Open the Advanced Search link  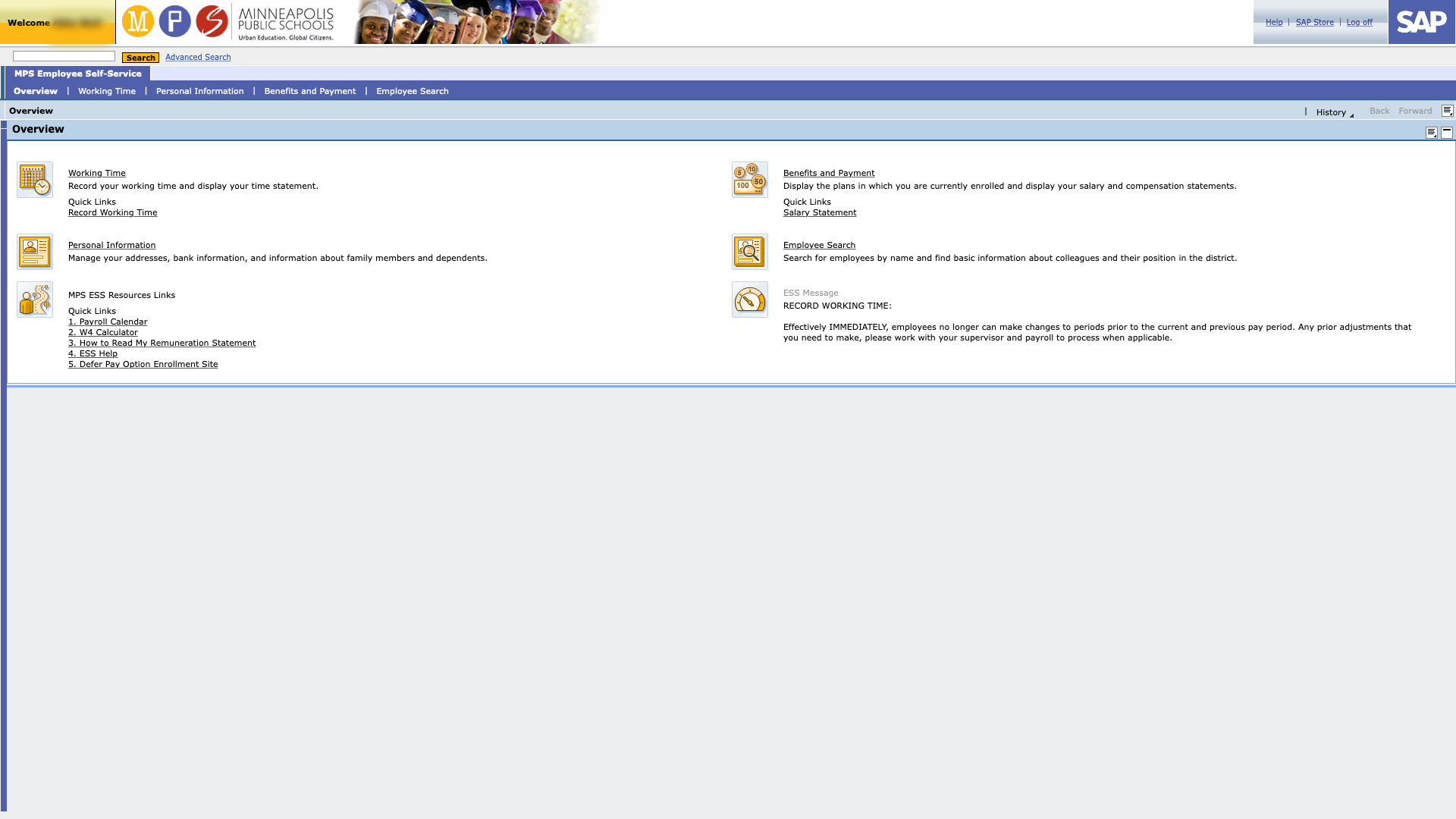coord(198,57)
